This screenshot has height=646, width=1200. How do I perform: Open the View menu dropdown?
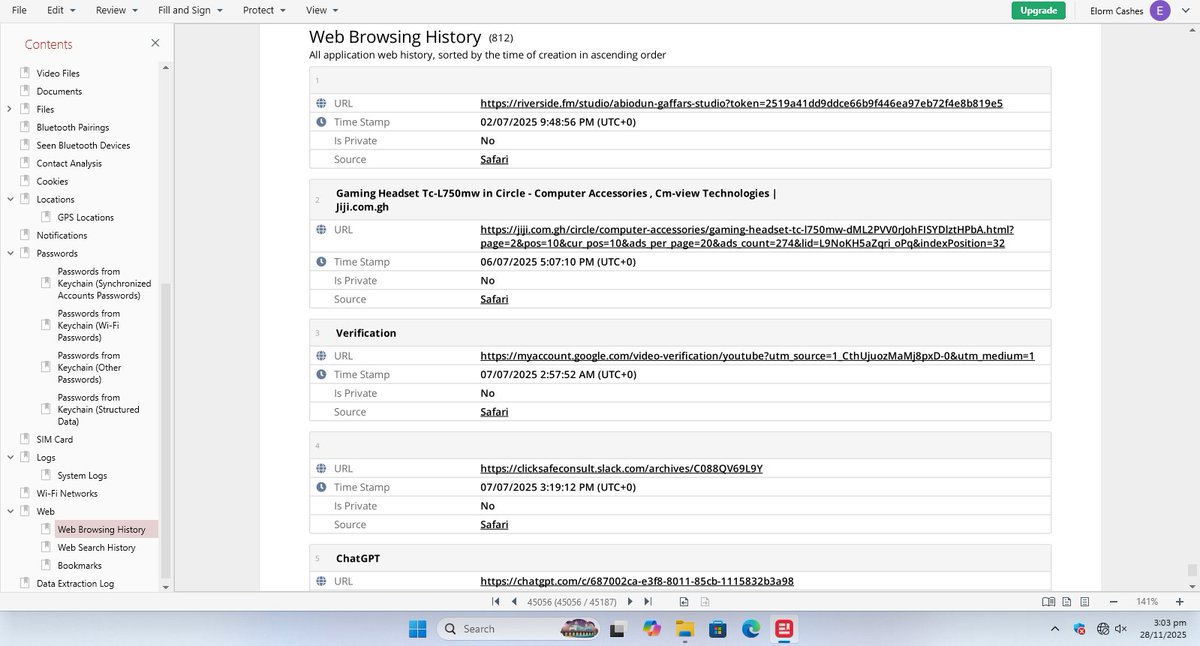pyautogui.click(x=321, y=10)
